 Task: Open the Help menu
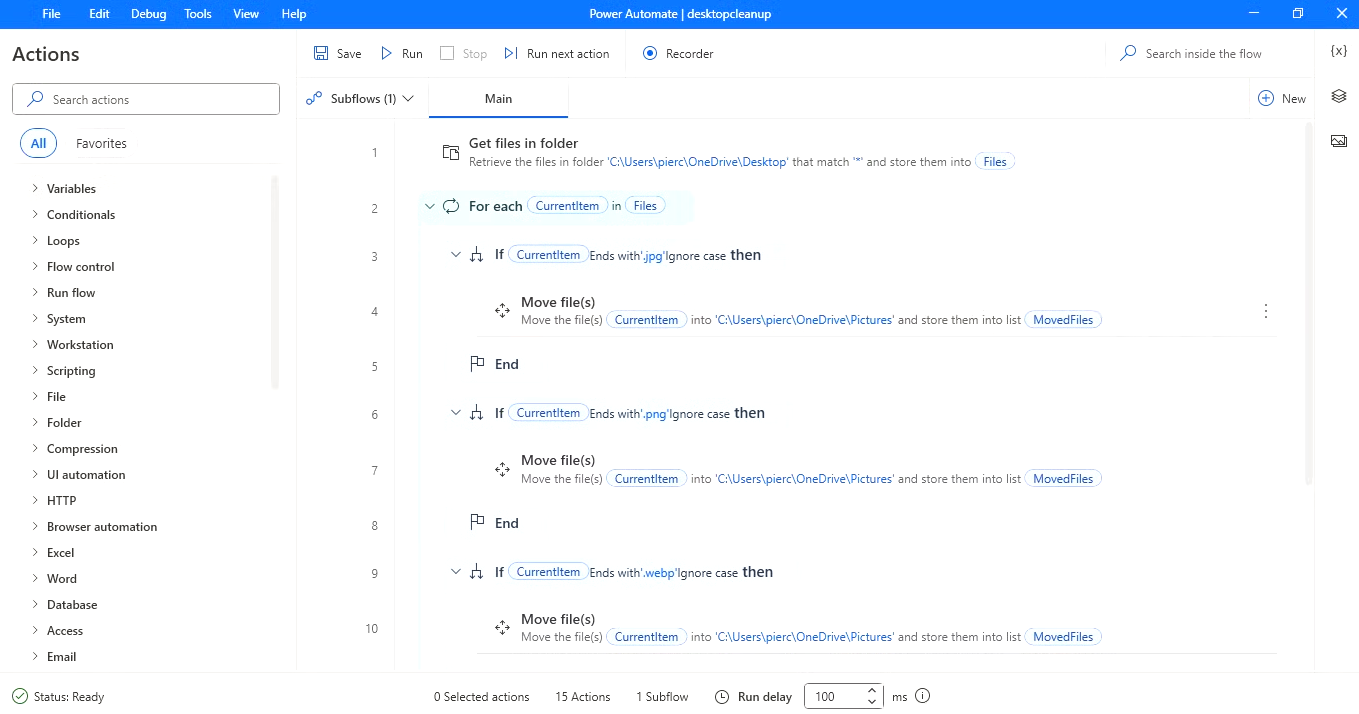pyautogui.click(x=294, y=14)
